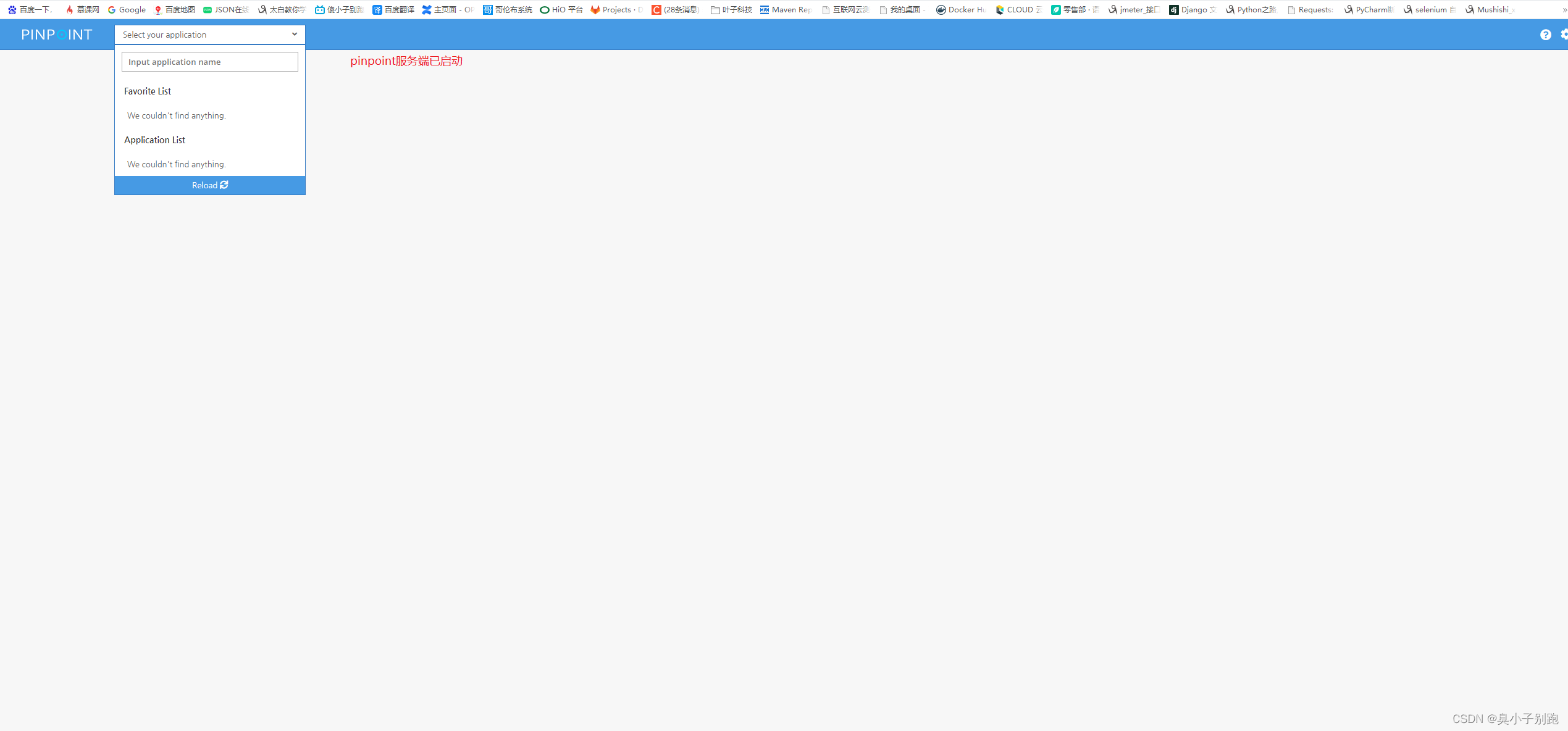1568x731 pixels.
Task: Click the dropdown chevron arrow
Action: [295, 35]
